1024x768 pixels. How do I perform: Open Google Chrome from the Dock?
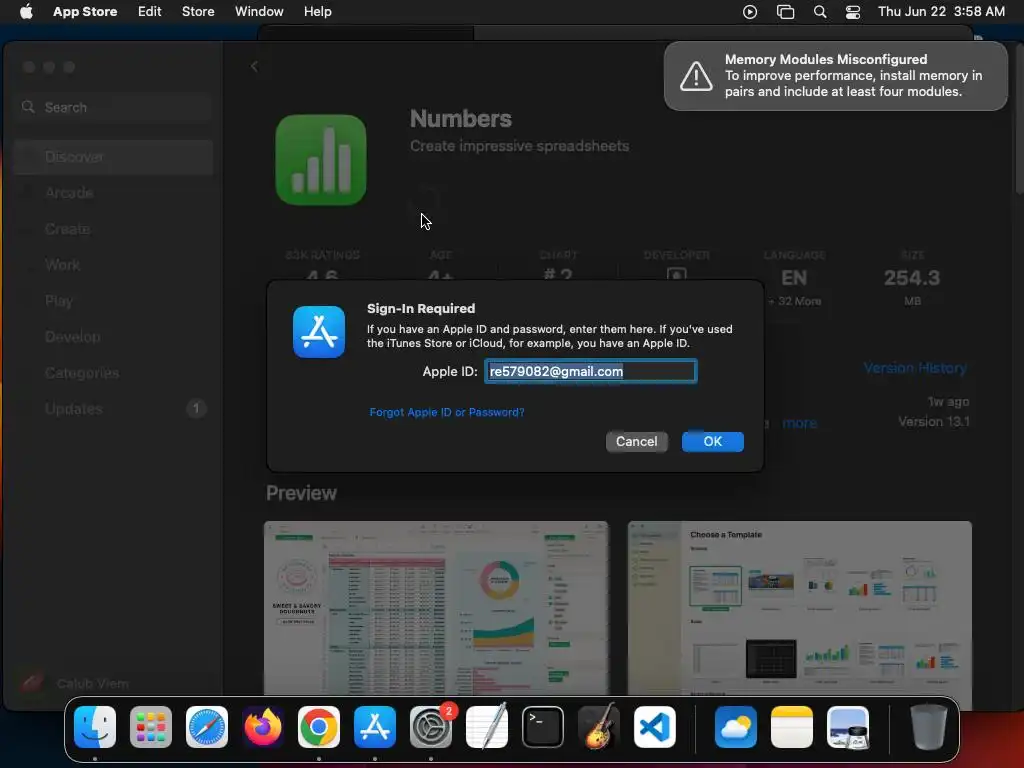(319, 727)
